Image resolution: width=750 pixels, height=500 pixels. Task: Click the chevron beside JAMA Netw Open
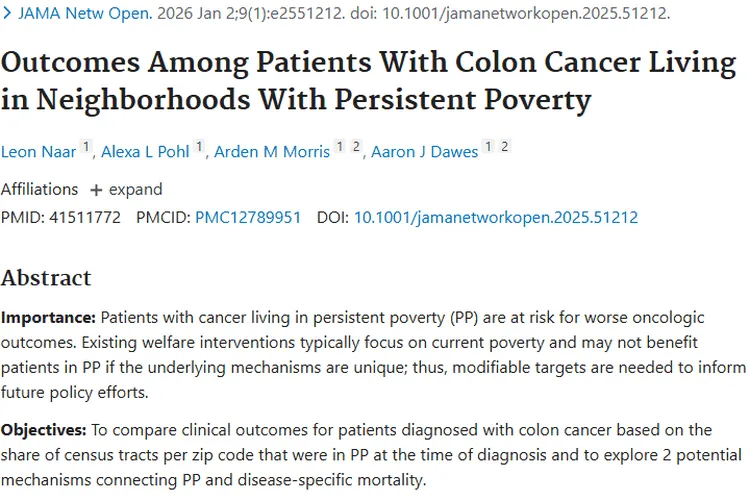pos(6,15)
